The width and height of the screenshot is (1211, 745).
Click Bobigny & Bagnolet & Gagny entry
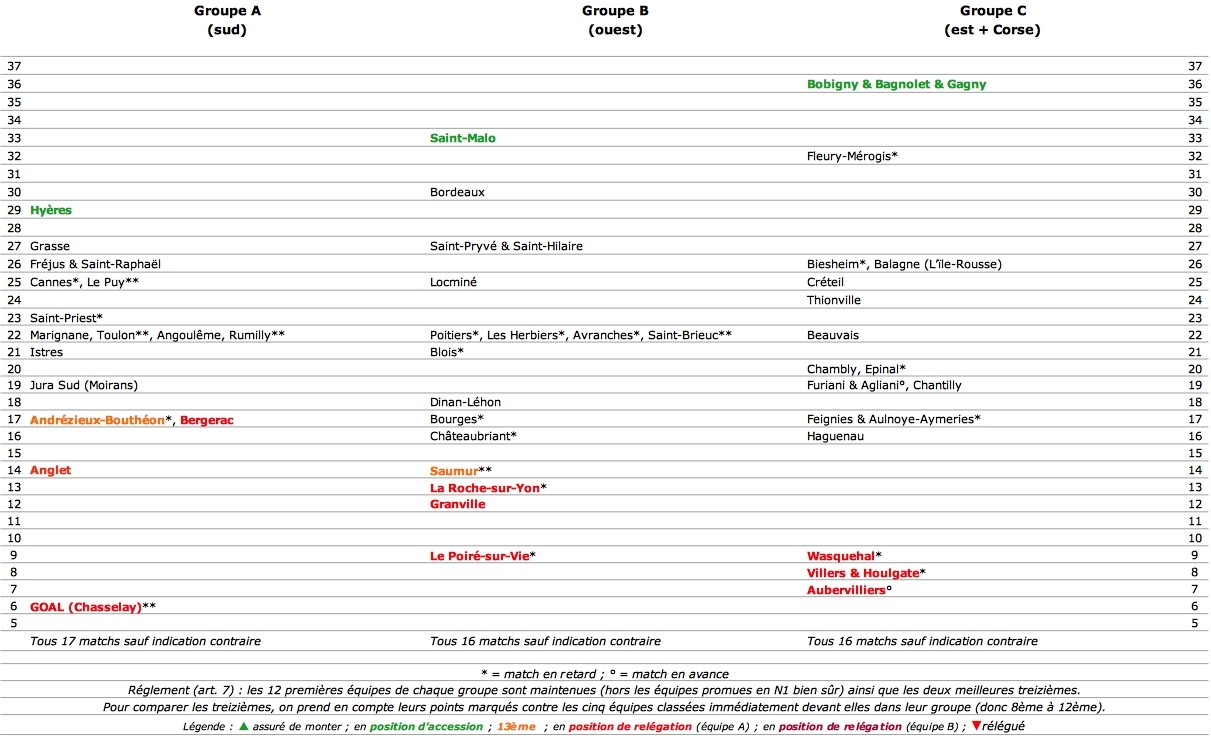coord(896,84)
